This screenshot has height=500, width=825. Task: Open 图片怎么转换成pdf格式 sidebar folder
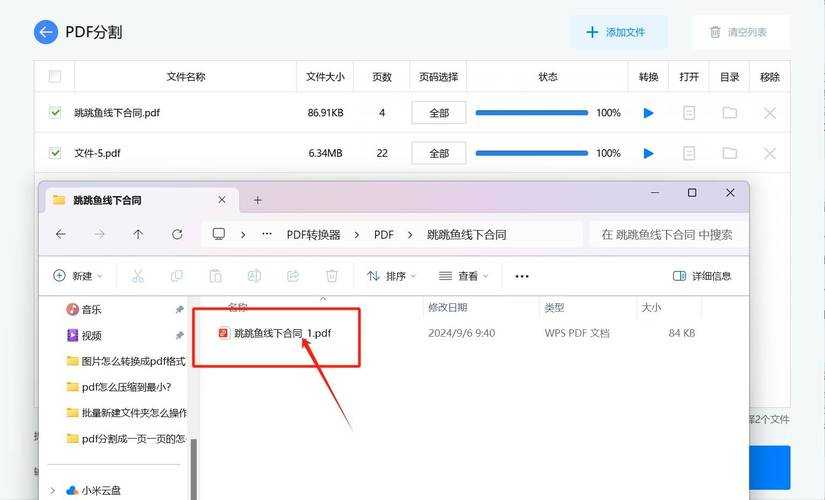click(126, 361)
